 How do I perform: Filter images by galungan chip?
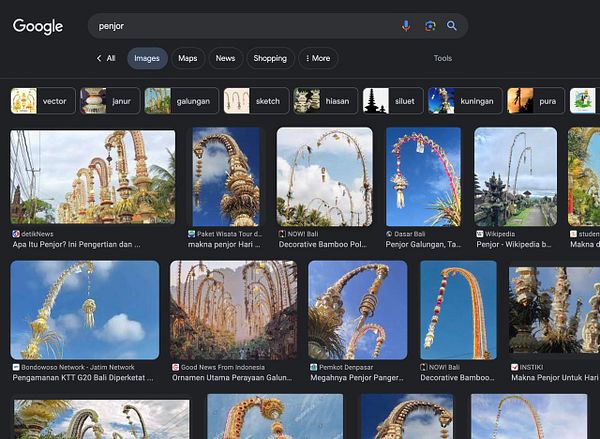182,101
